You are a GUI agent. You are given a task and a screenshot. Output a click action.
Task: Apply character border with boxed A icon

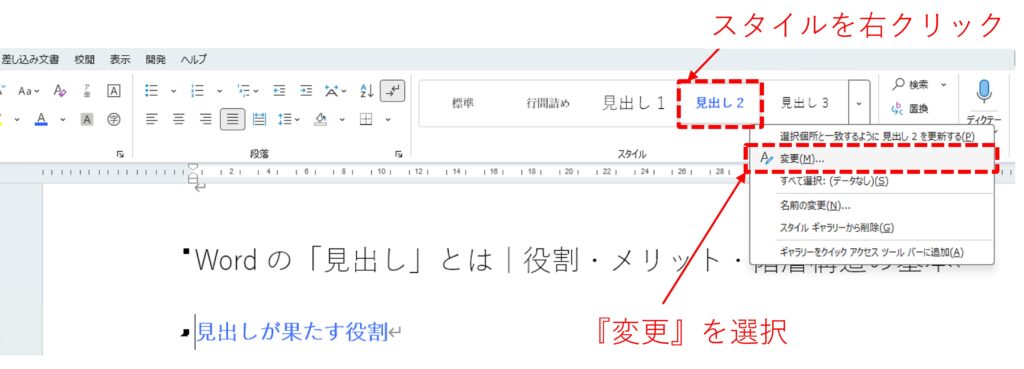point(114,91)
